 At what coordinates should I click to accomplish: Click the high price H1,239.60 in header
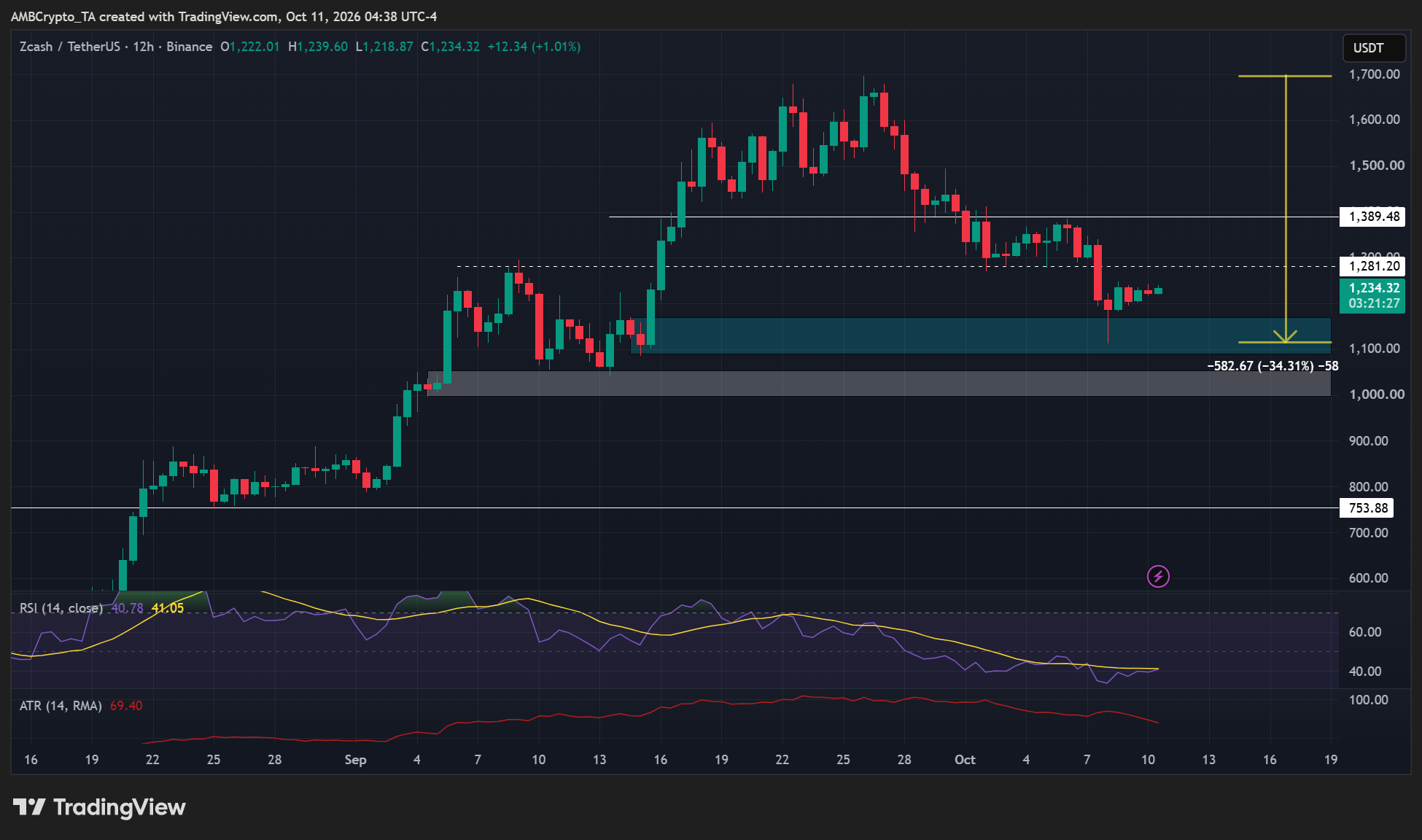coord(318,47)
